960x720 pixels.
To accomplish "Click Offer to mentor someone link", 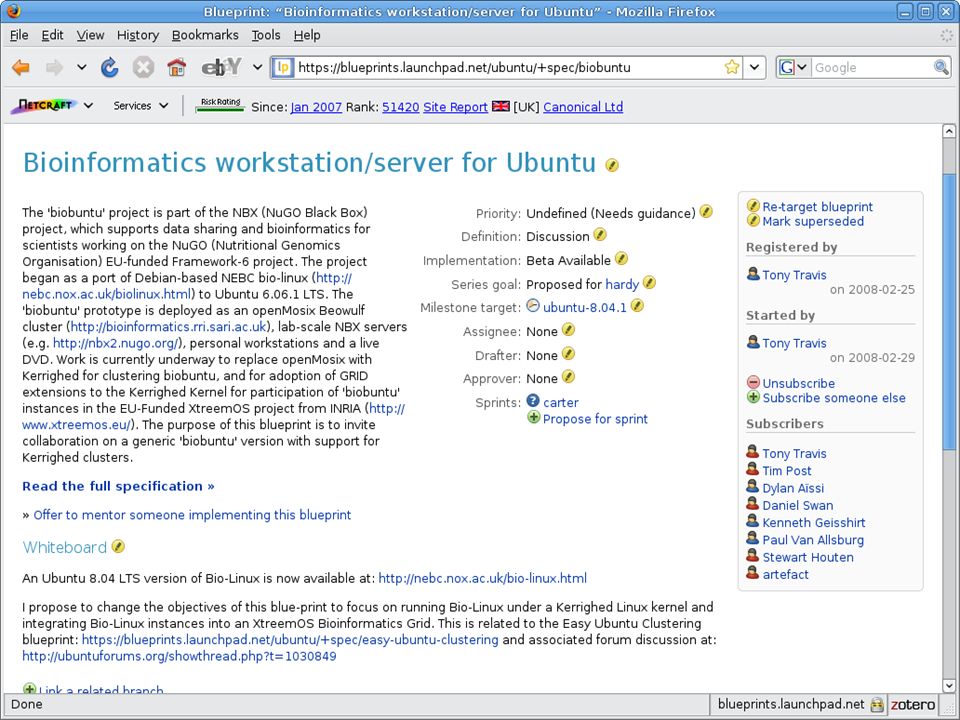I will click(192, 515).
